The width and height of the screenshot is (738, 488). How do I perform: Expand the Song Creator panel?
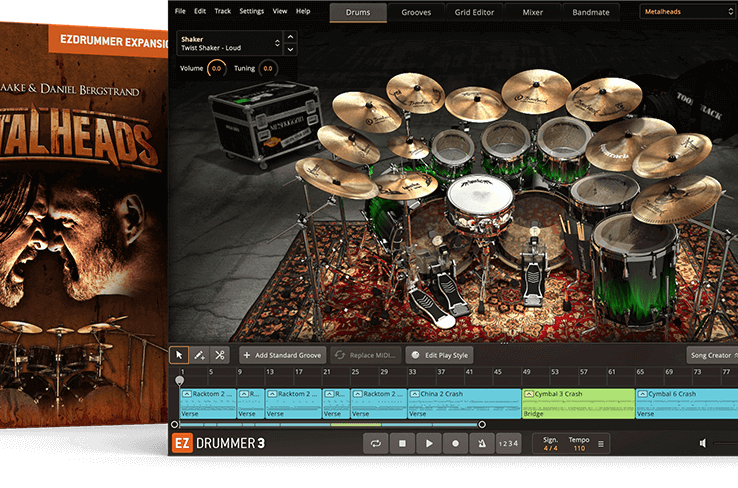tap(713, 355)
